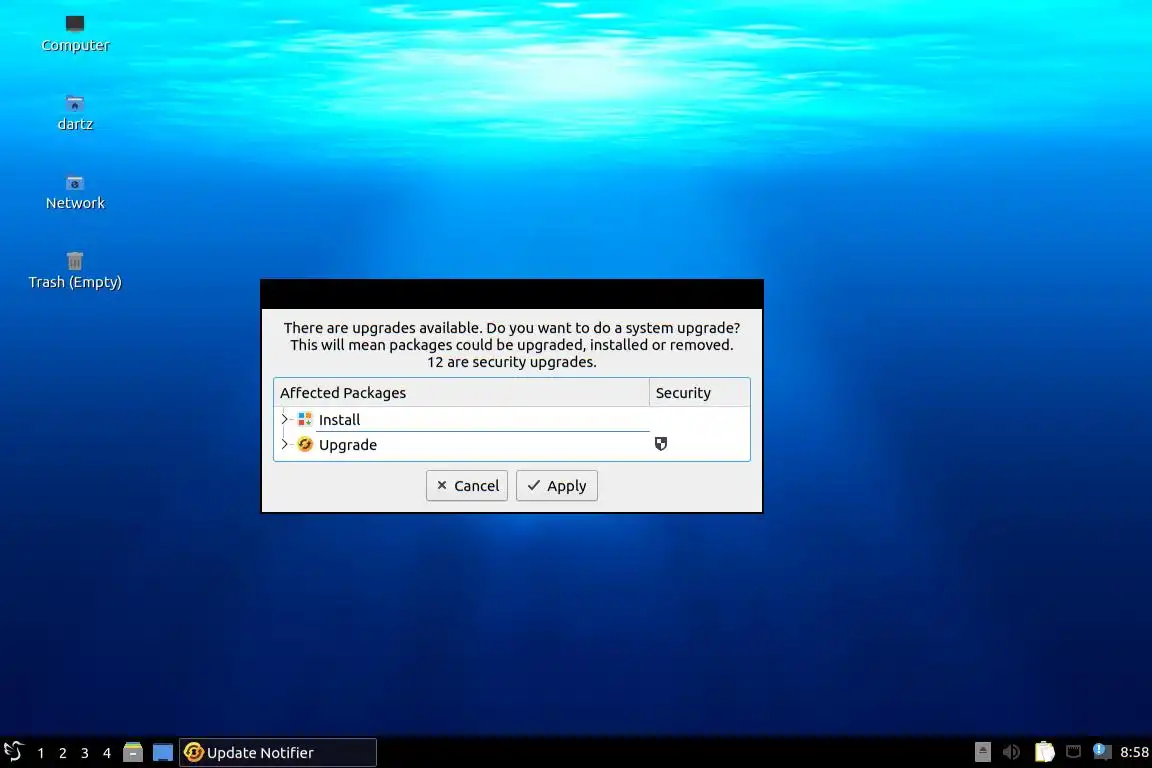Open the file manager taskbar icon
The height and width of the screenshot is (768, 1152).
pos(133,752)
